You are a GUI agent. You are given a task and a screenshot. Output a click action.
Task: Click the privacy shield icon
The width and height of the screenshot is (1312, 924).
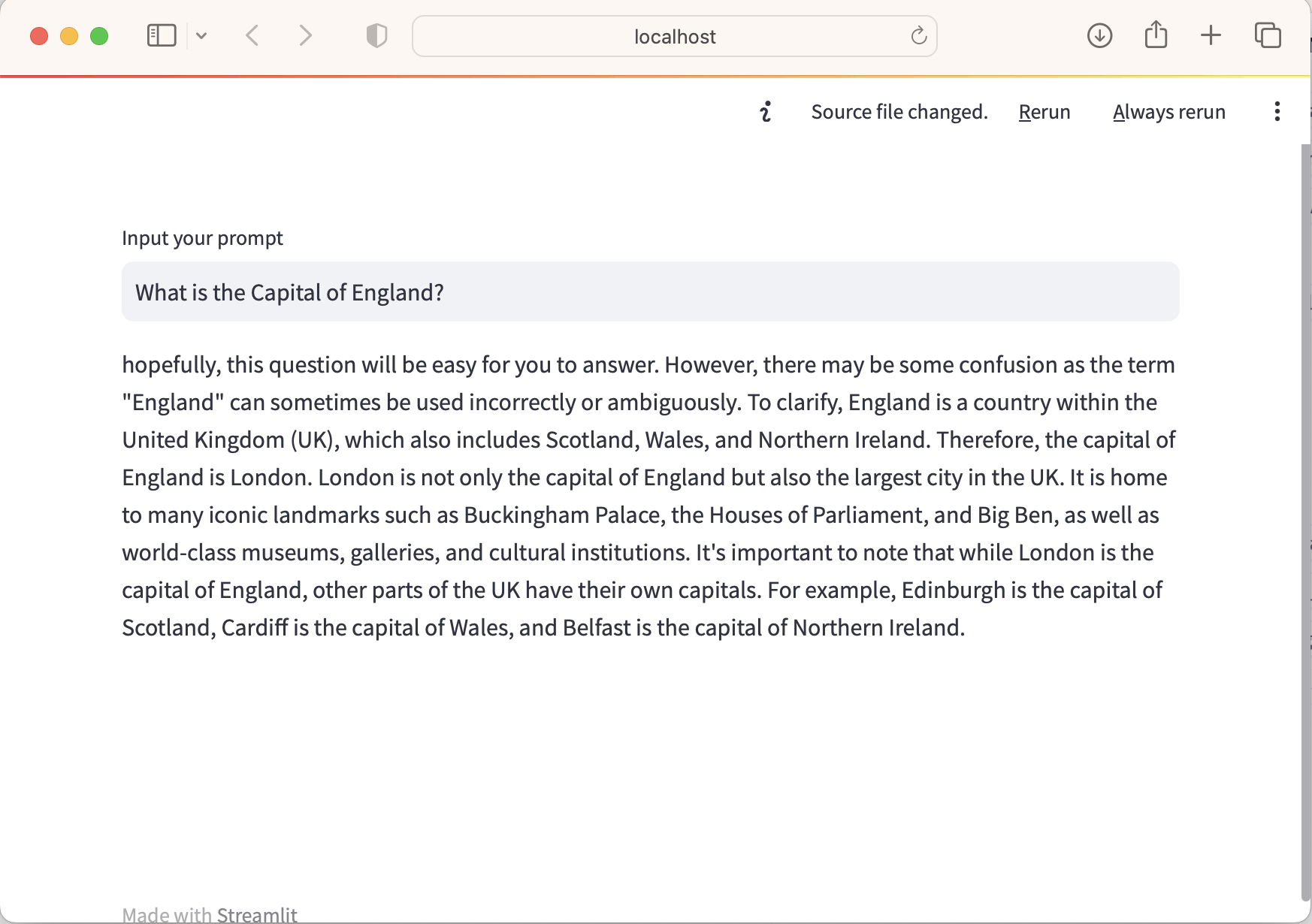376,35
